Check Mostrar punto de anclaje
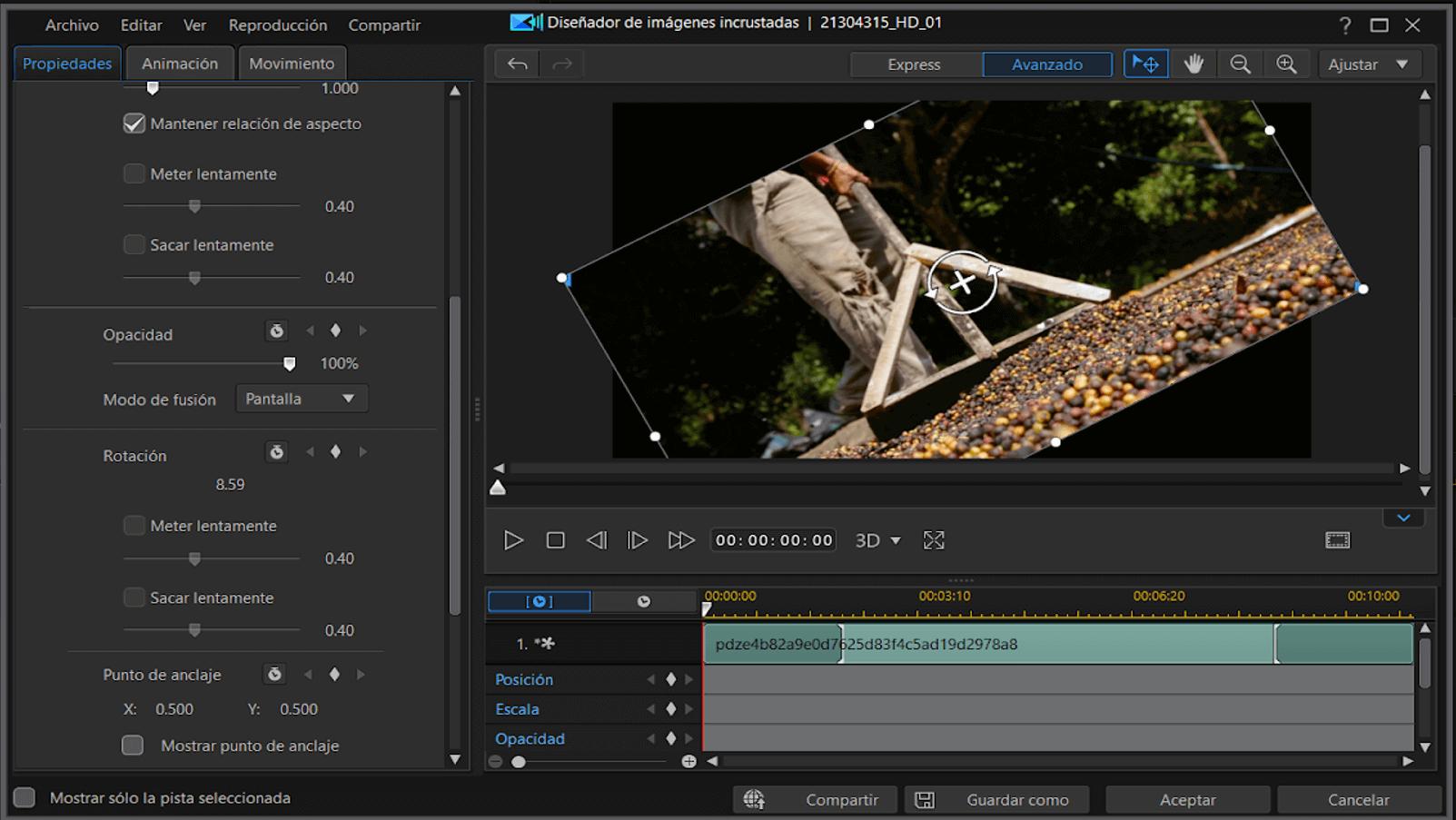 coord(132,745)
